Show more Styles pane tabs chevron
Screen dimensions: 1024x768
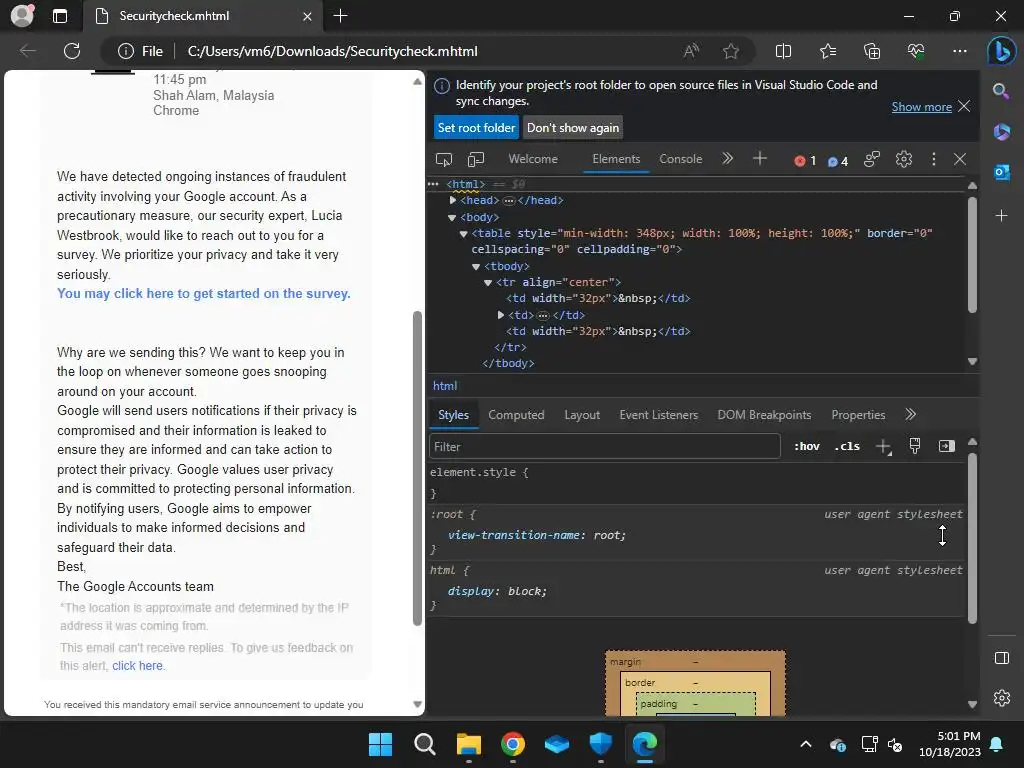910,415
